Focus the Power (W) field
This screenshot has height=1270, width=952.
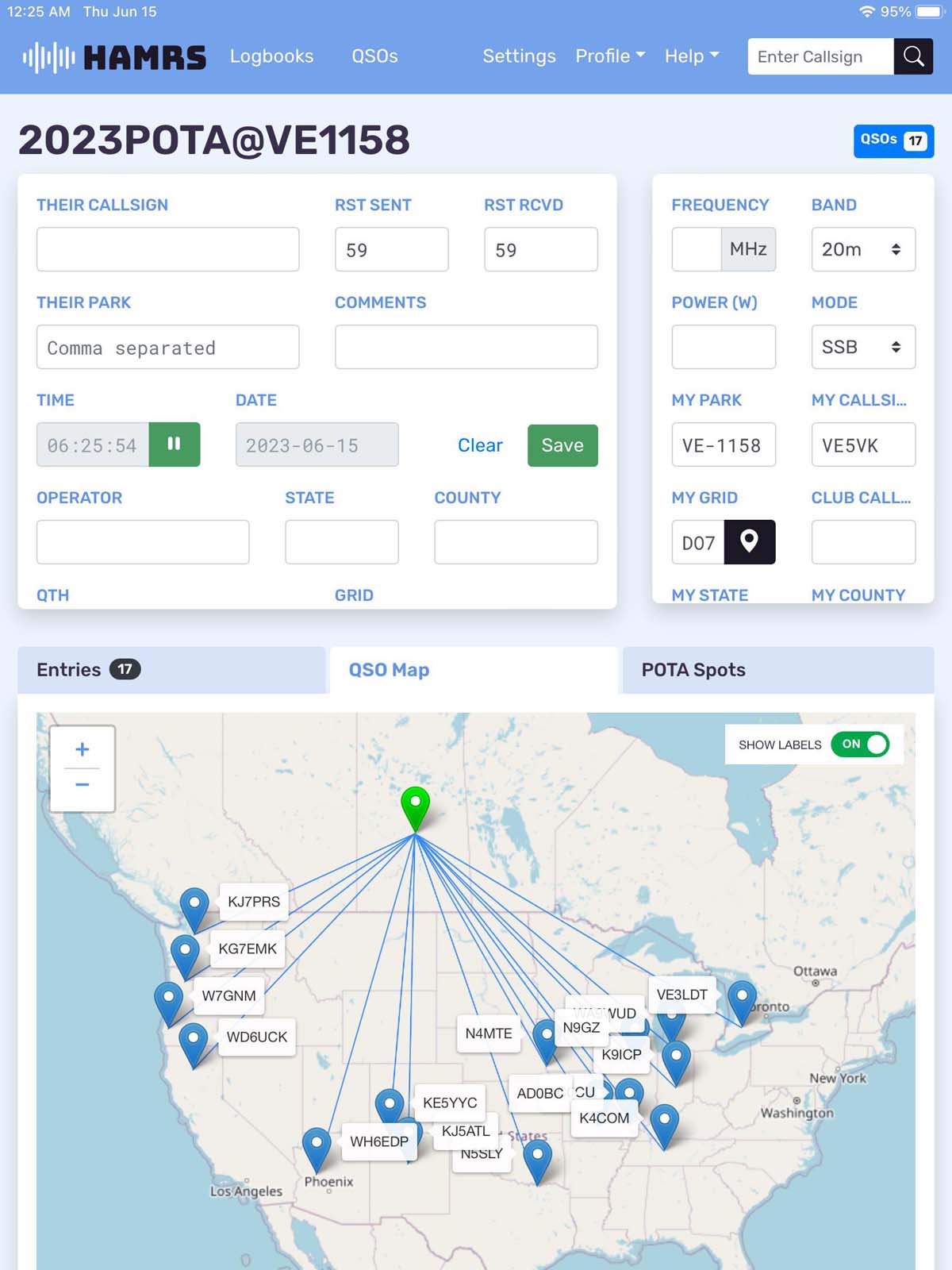click(x=724, y=347)
